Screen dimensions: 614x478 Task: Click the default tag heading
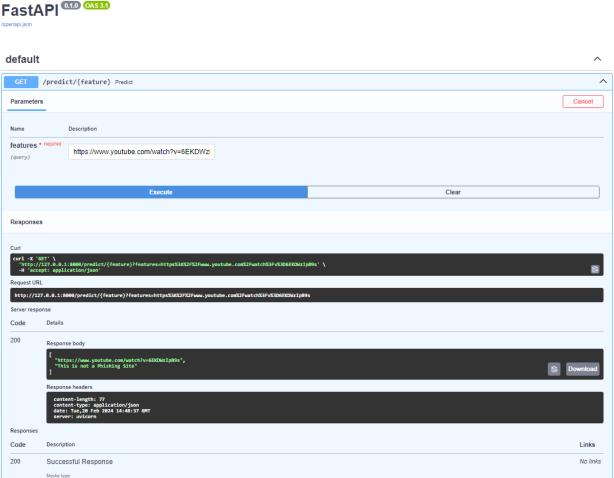[22, 59]
